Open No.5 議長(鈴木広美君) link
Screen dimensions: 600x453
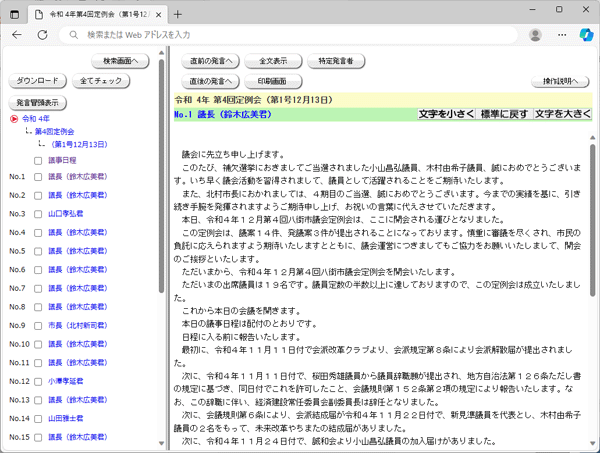[78, 251]
